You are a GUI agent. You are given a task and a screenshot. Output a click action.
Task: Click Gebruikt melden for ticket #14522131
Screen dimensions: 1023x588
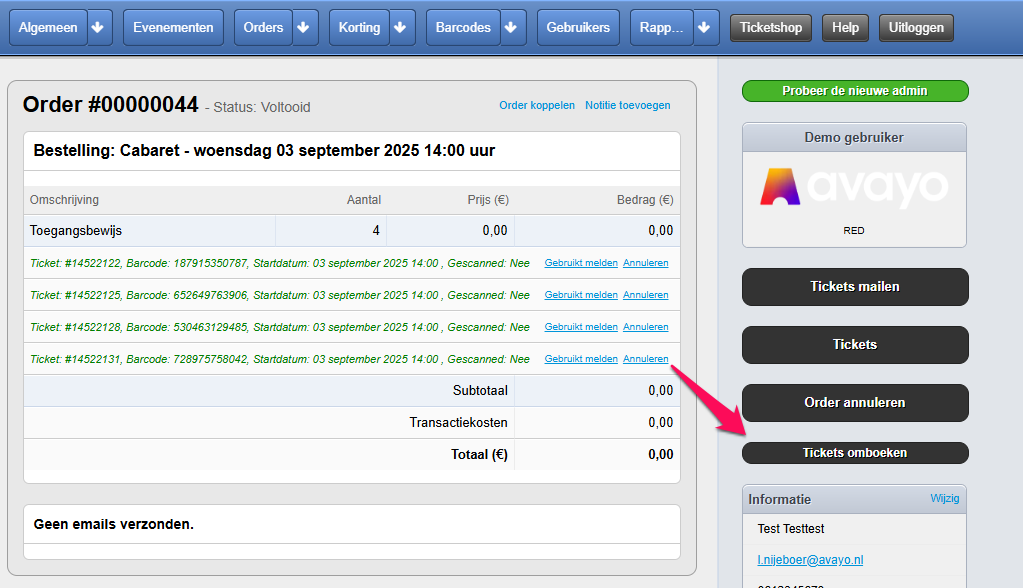tap(581, 359)
